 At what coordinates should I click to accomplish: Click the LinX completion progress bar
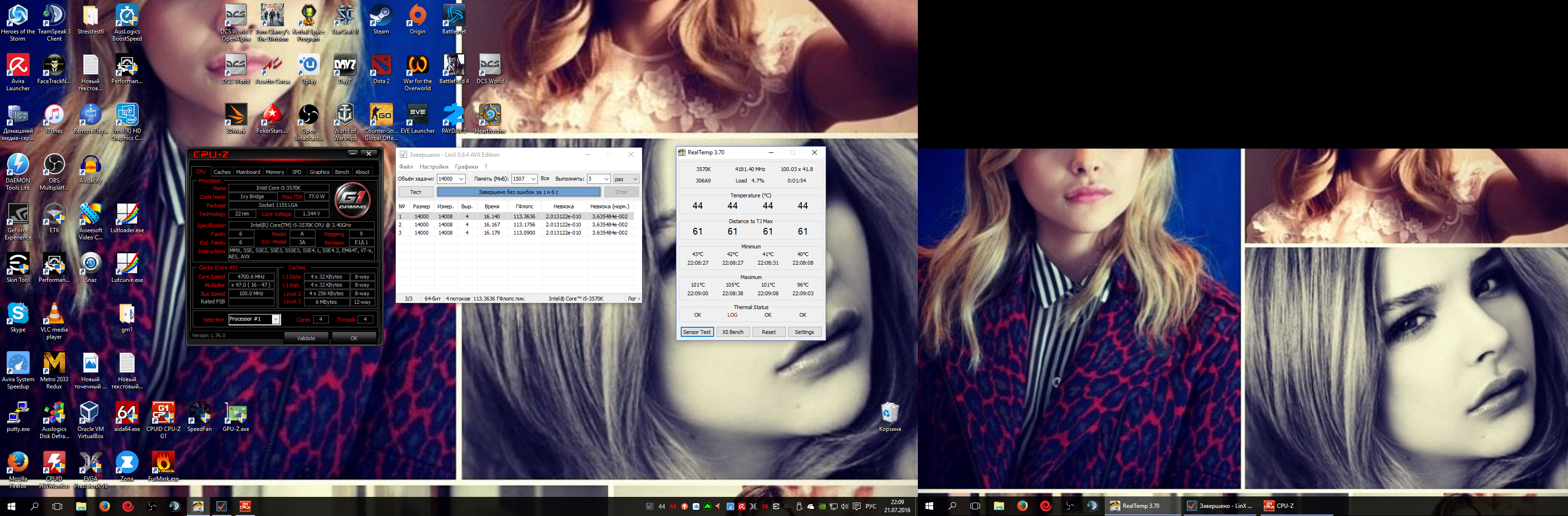519,192
